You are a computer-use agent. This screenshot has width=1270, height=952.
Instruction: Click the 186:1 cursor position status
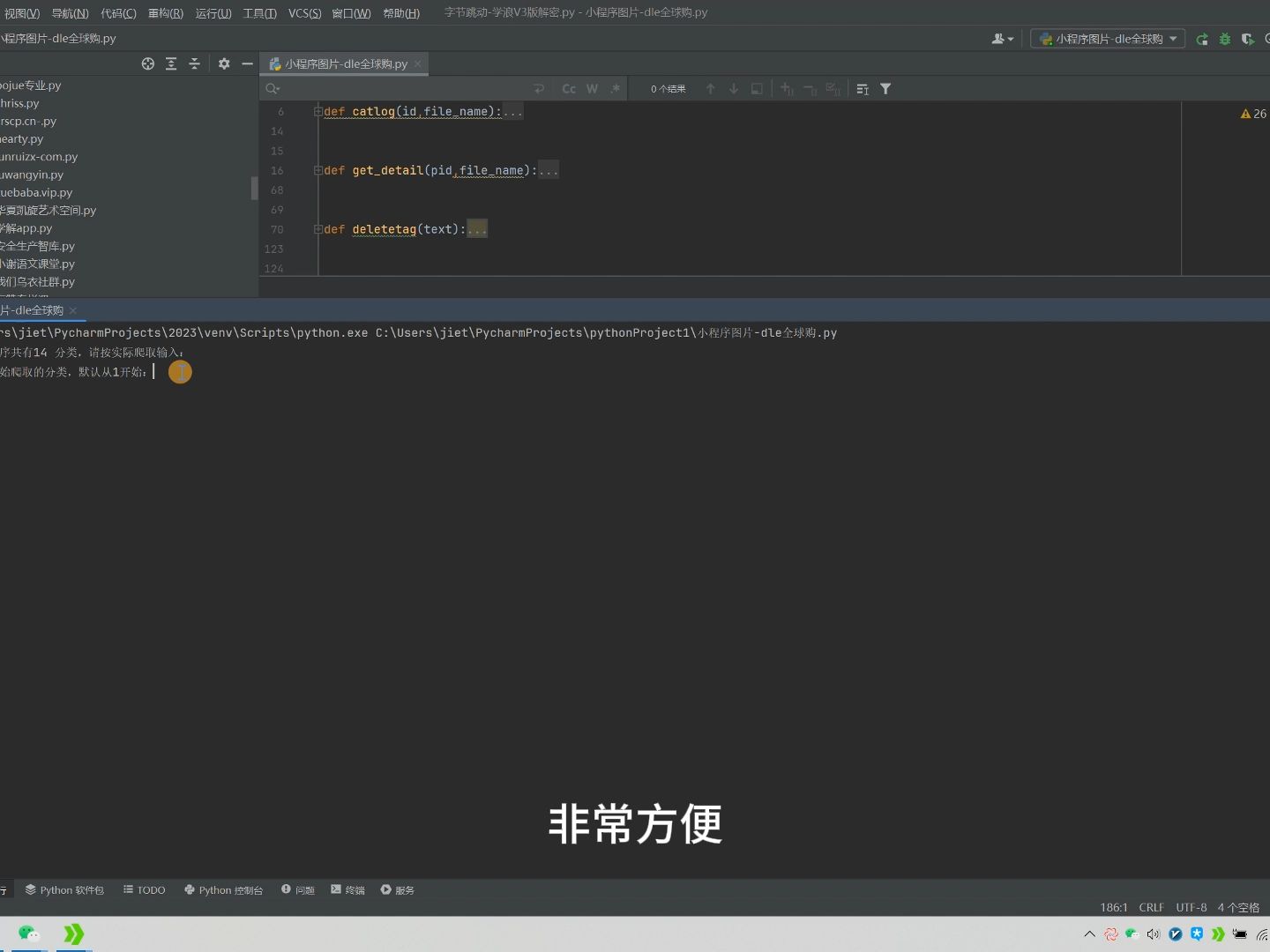[1113, 907]
